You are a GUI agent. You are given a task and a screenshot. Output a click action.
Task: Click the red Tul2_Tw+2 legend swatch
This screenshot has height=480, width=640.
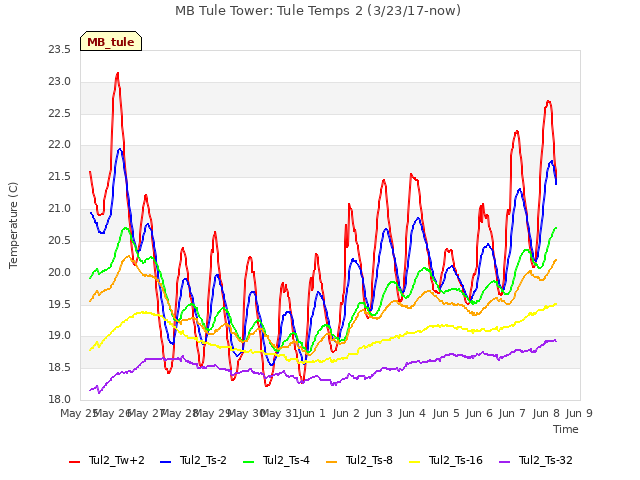pos(75,462)
